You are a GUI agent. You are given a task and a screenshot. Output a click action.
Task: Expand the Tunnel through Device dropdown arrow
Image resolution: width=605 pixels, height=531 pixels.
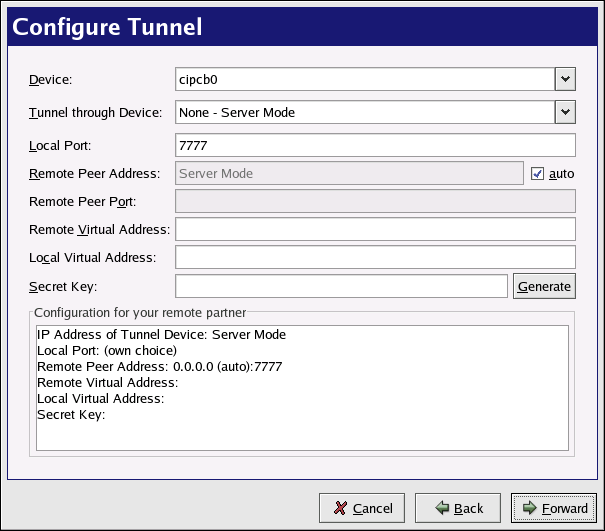565,111
